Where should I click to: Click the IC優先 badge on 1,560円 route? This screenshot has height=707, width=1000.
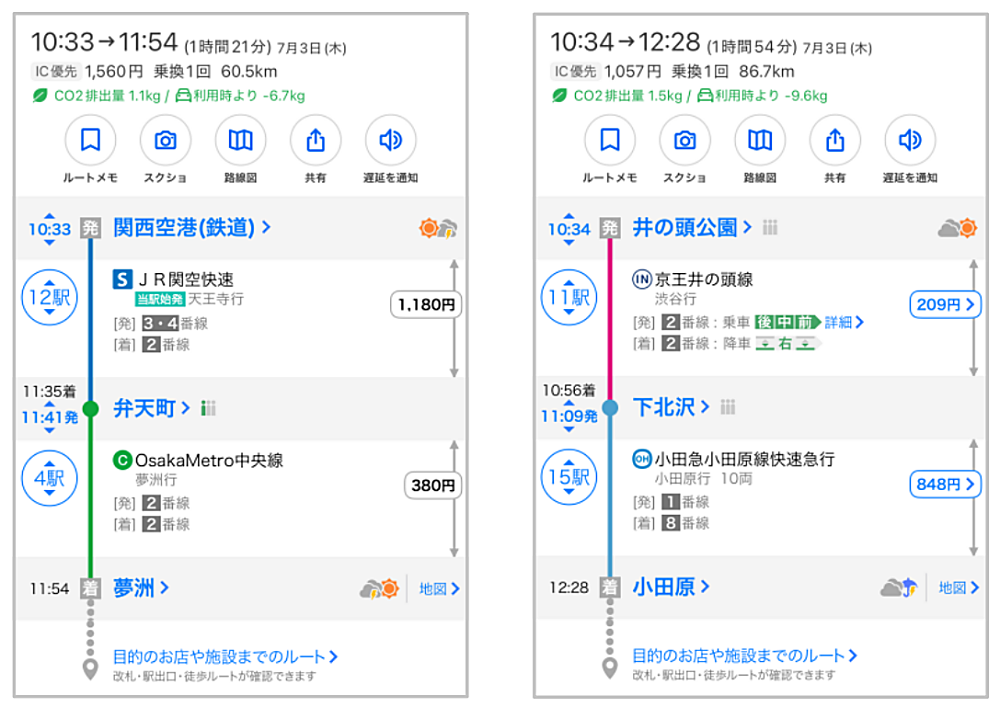[x=55, y=71]
